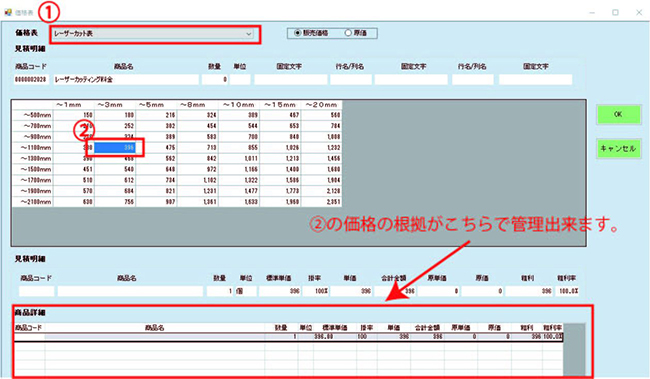Click price 475 in the ~1100mm row
The width and height of the screenshot is (650, 379).
pos(156,148)
